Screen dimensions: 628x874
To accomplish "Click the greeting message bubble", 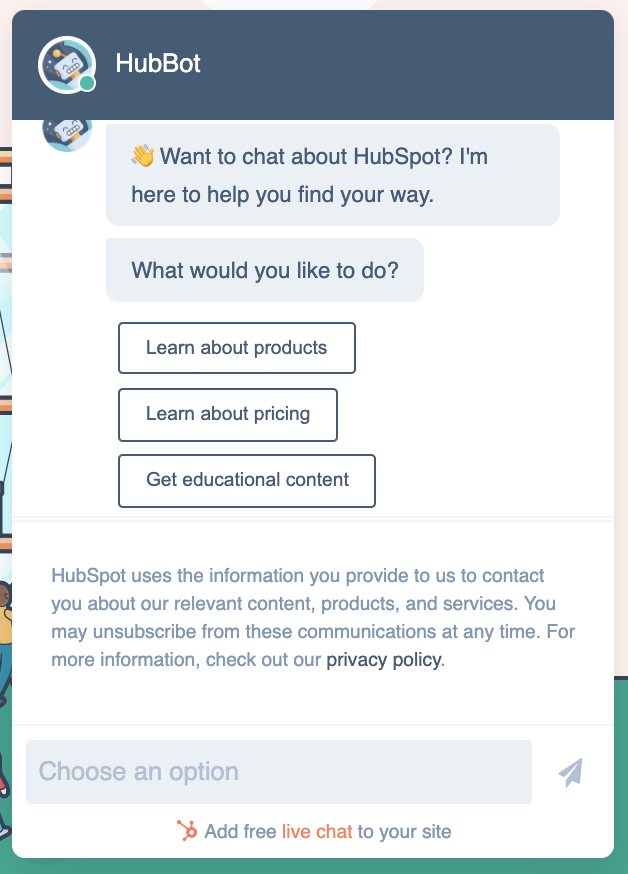I will (332, 175).
